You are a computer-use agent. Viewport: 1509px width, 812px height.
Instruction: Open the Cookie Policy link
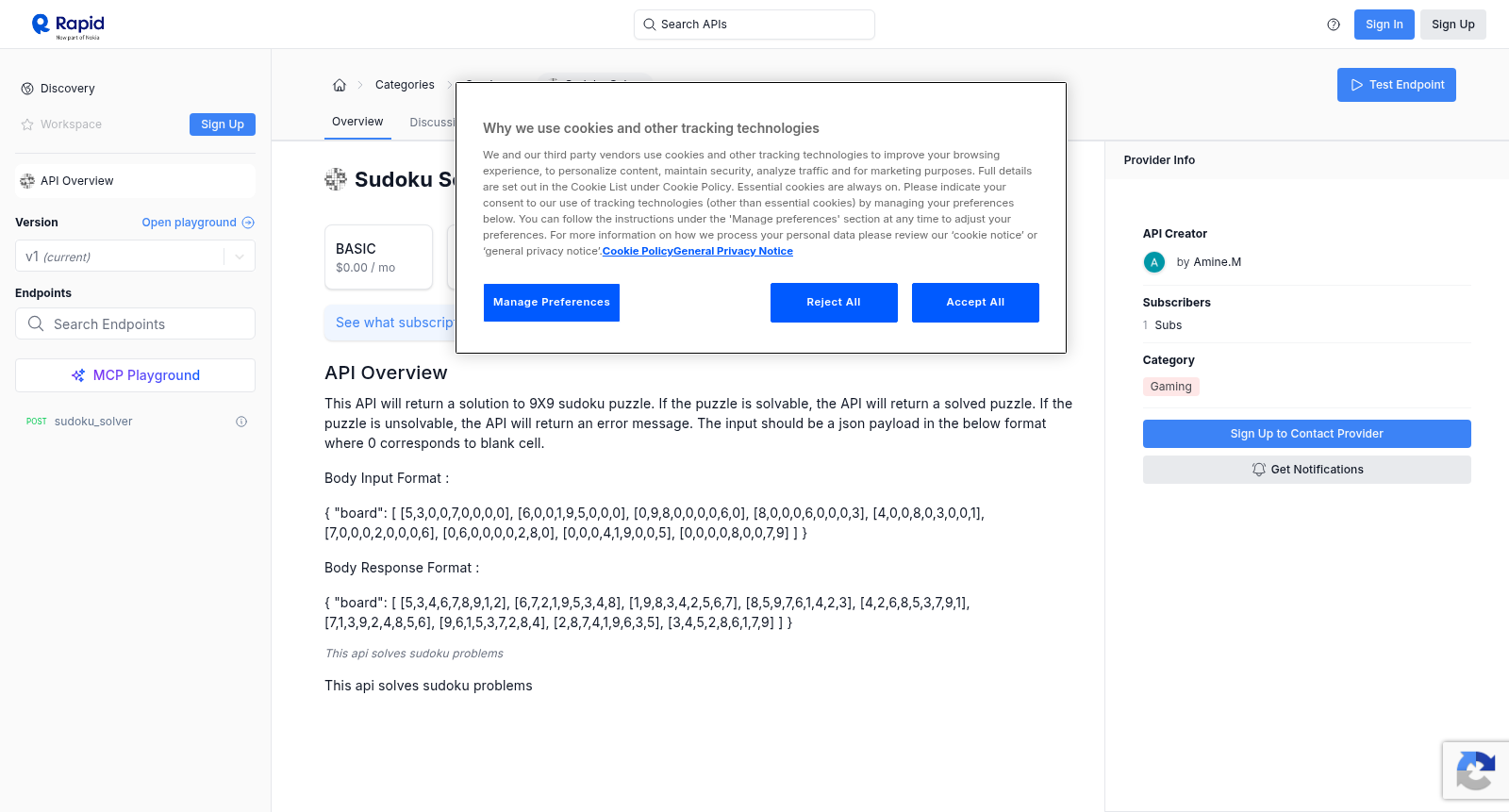point(638,251)
